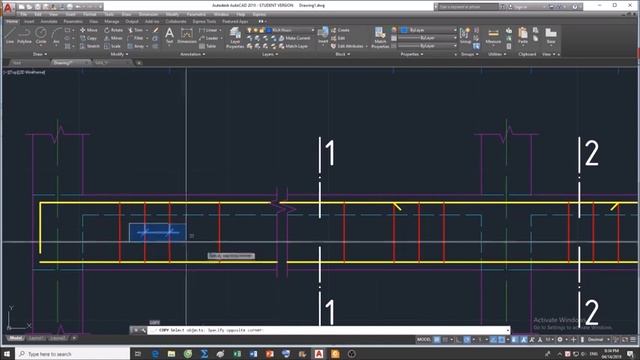Insert a Table
Image resolution: width=640 pixels, height=360 pixels.
[x=207, y=46]
